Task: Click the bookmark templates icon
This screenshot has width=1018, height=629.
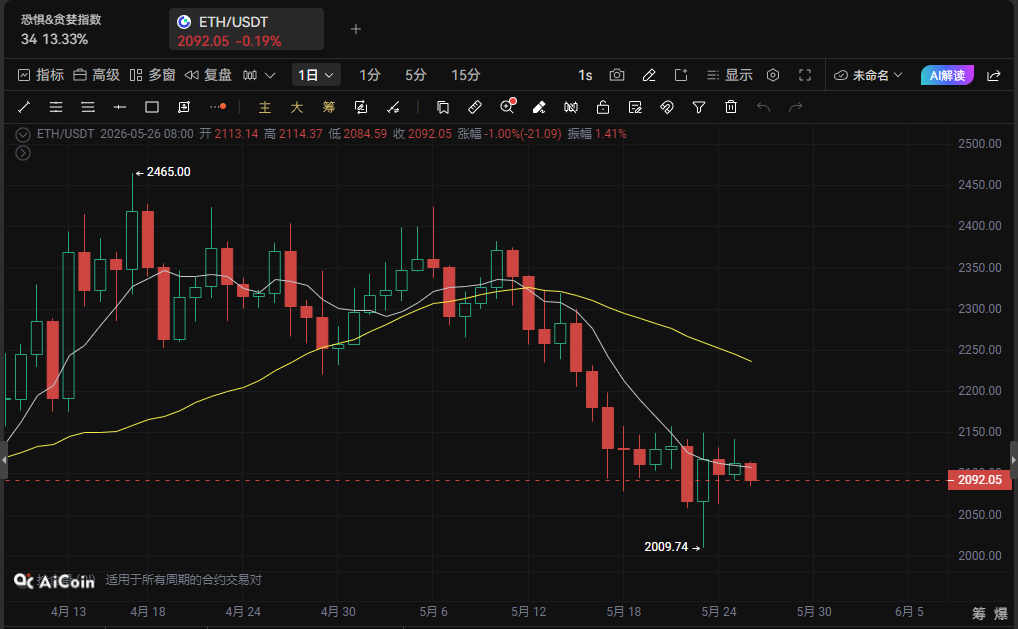Action: pyautogui.click(x=443, y=107)
